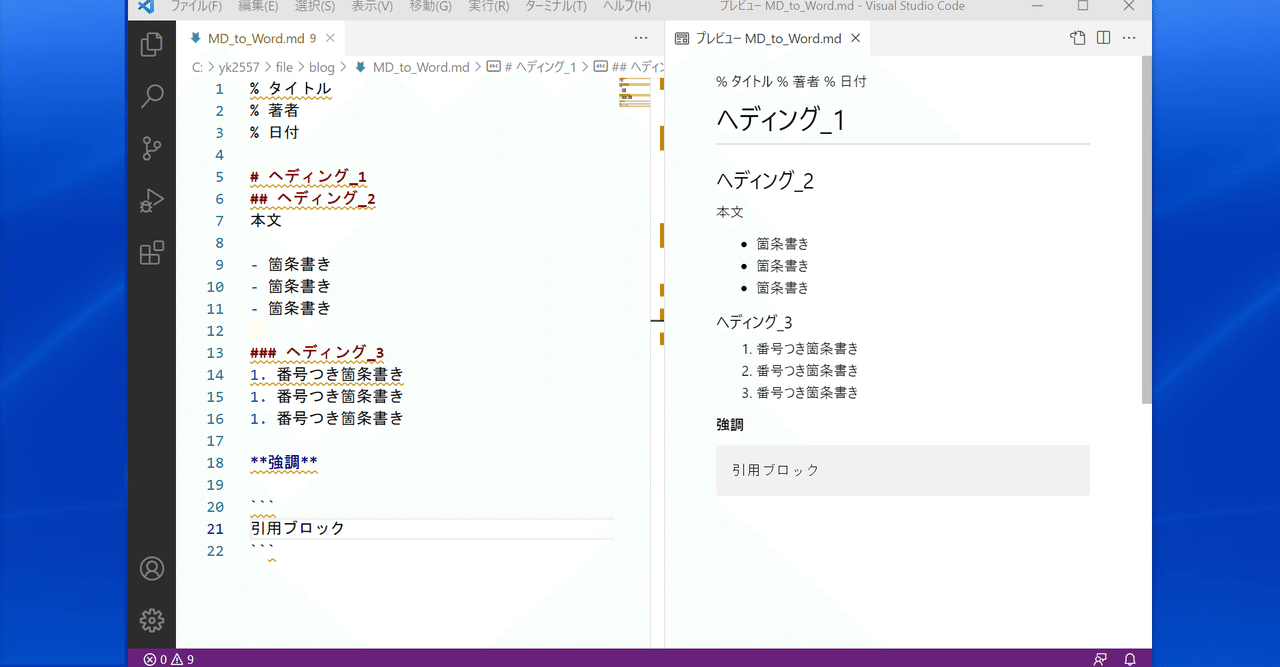Screen dimensions: 1280x667
Task: Open notifications bell in status bar
Action: [1130, 659]
